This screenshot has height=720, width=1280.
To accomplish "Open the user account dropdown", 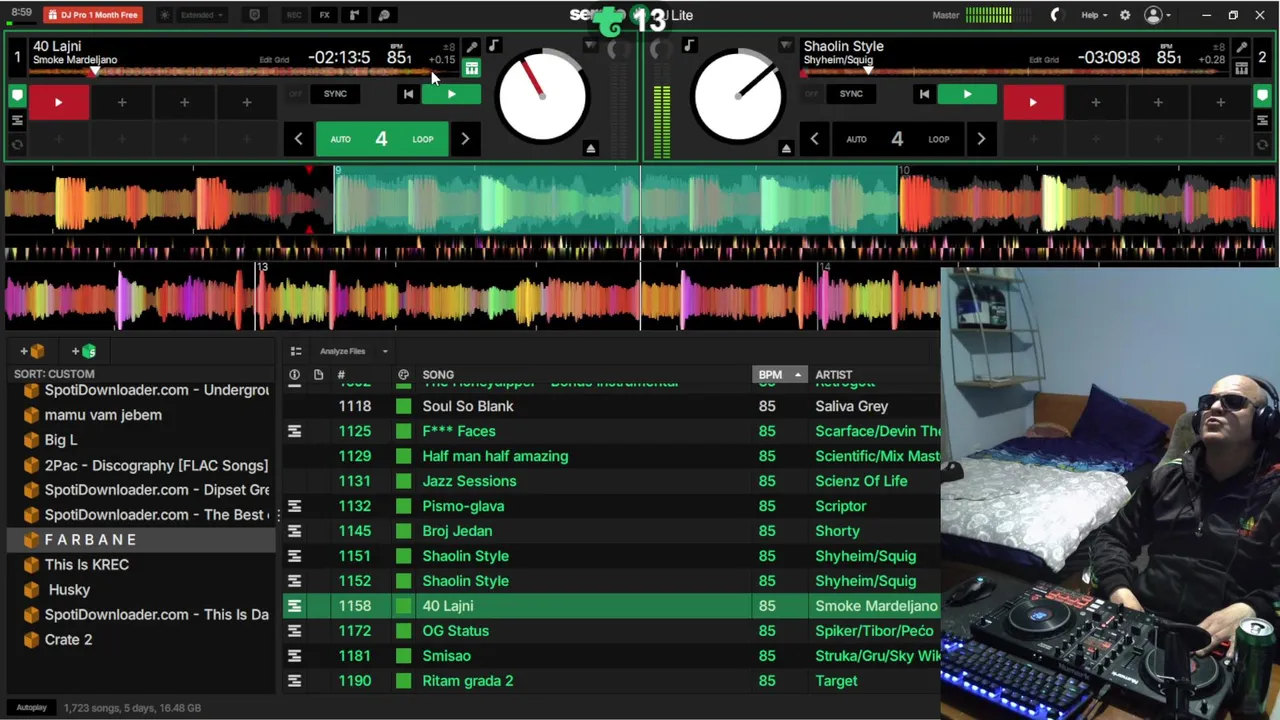I will 1157,15.
